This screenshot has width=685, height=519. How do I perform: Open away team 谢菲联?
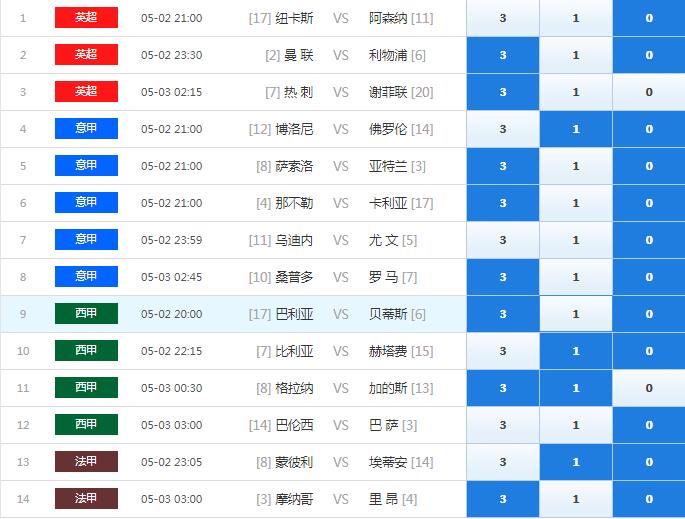pyautogui.click(x=388, y=92)
